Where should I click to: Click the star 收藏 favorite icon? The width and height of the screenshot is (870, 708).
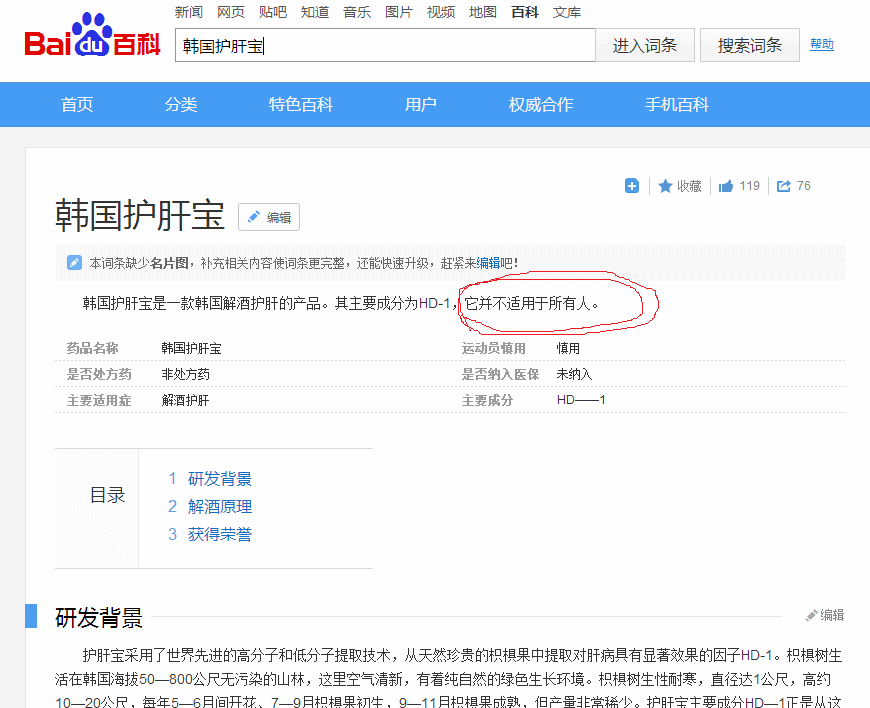coord(665,186)
